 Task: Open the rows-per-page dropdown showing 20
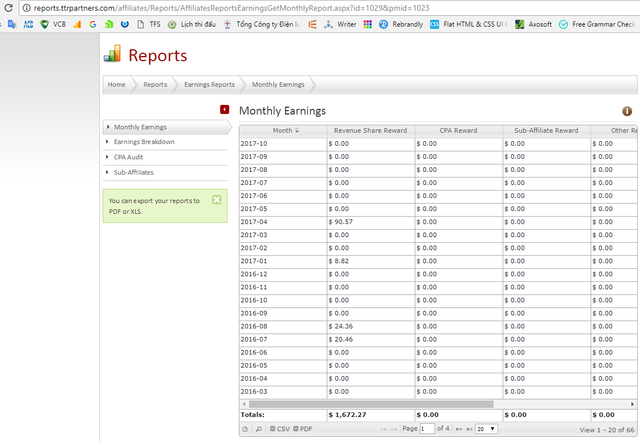(486, 428)
